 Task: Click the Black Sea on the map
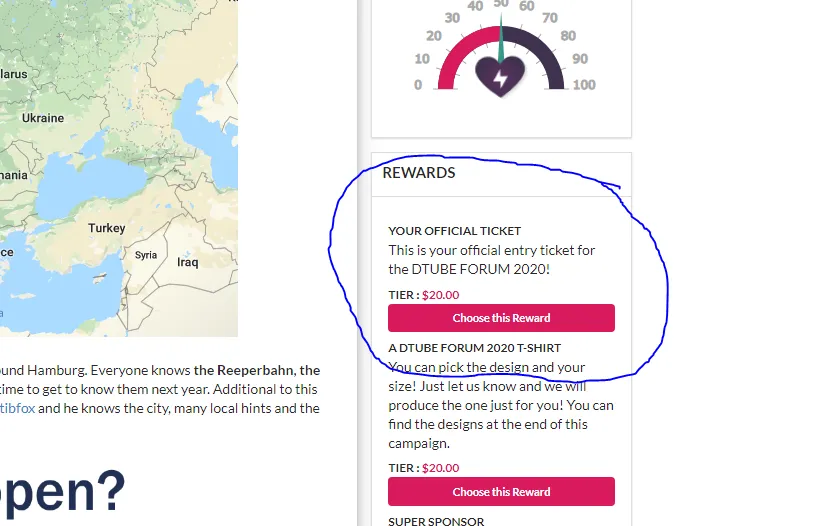click(x=90, y=183)
